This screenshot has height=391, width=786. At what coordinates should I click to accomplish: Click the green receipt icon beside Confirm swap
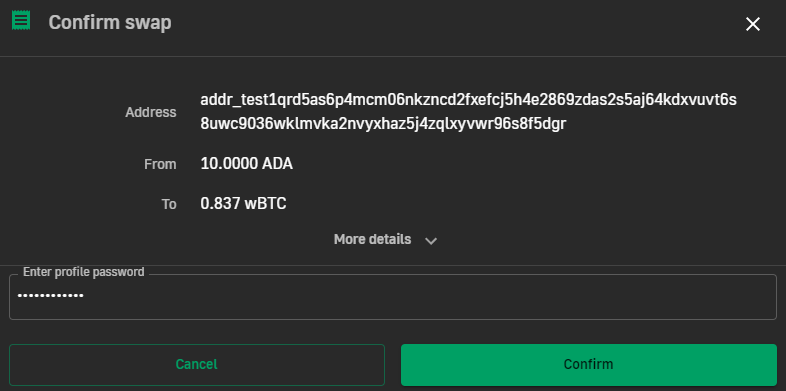pos(21,21)
